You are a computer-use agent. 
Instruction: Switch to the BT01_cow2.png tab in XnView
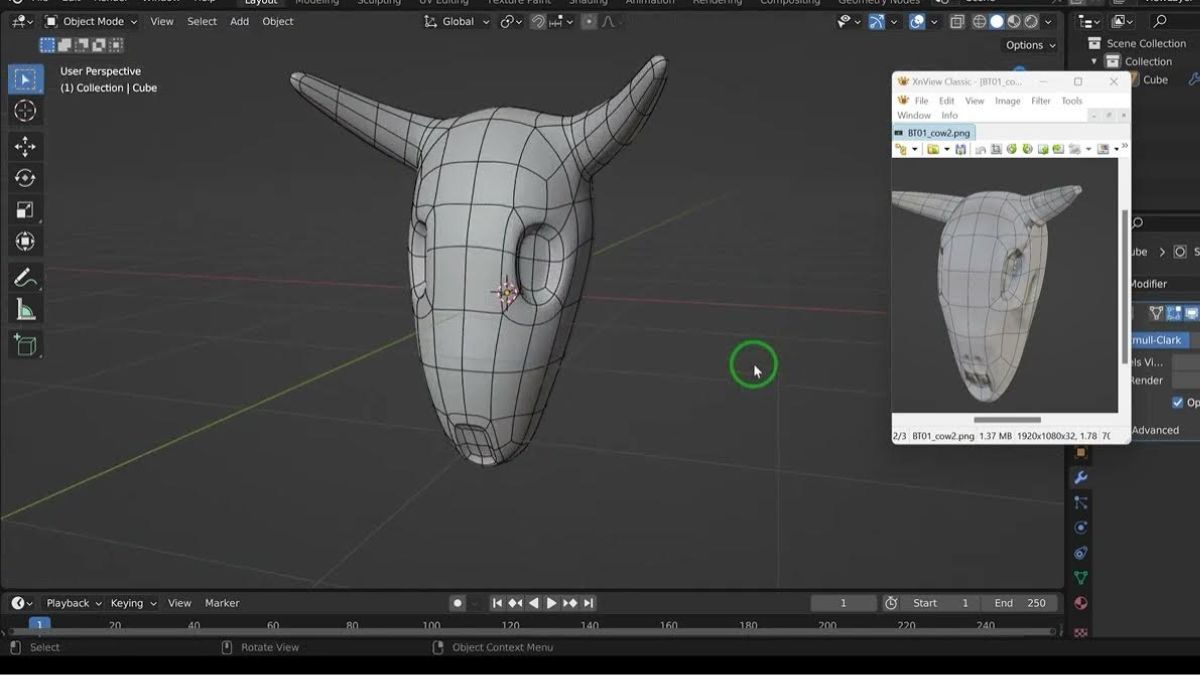(933, 132)
